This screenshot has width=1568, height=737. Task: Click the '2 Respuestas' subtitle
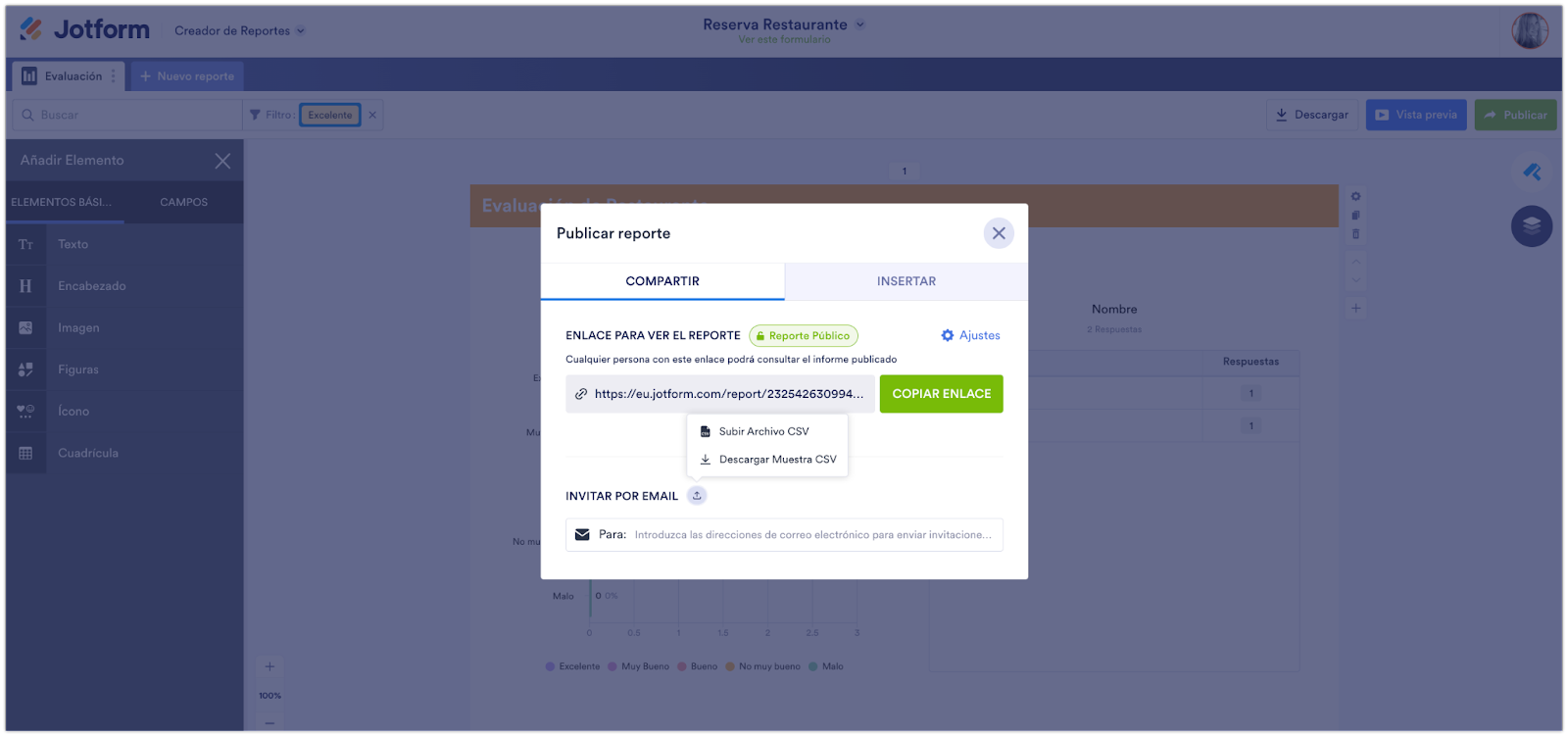[1114, 329]
